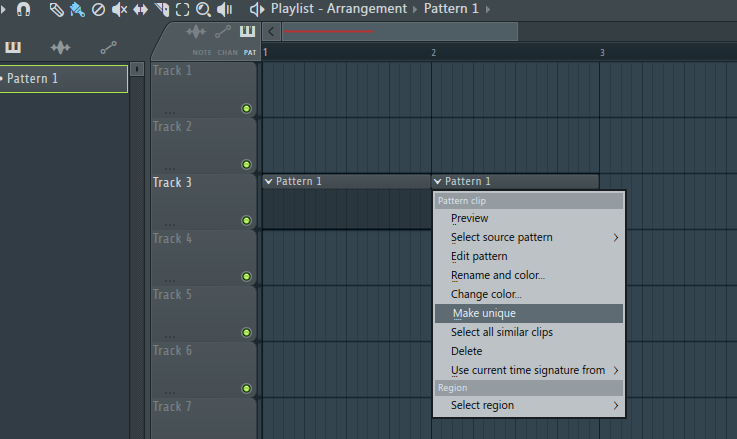The height and width of the screenshot is (439, 737).
Task: Select the Draw pencil tool
Action: pyautogui.click(x=56, y=9)
